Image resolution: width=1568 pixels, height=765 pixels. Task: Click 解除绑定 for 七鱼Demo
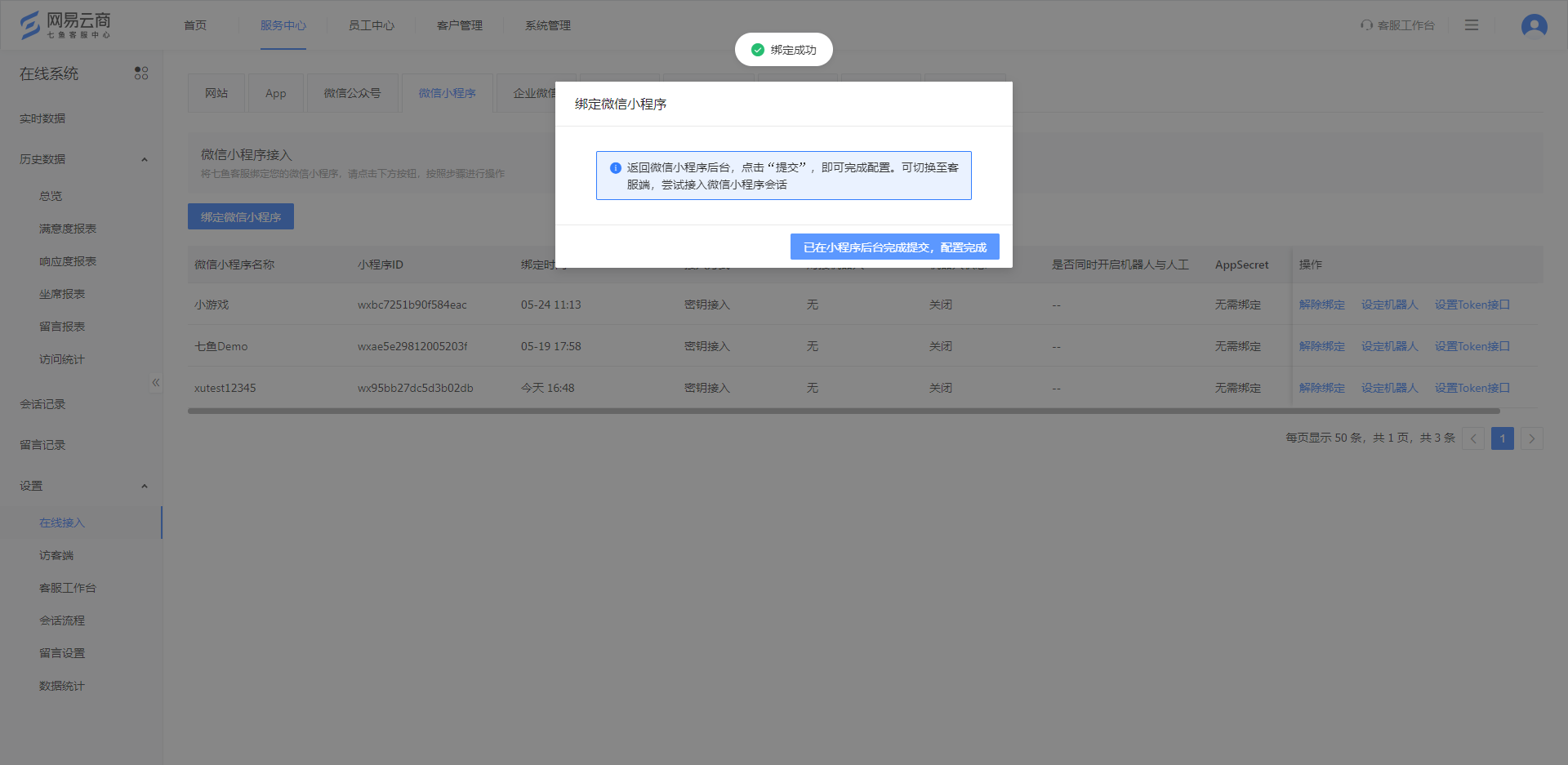point(1322,346)
